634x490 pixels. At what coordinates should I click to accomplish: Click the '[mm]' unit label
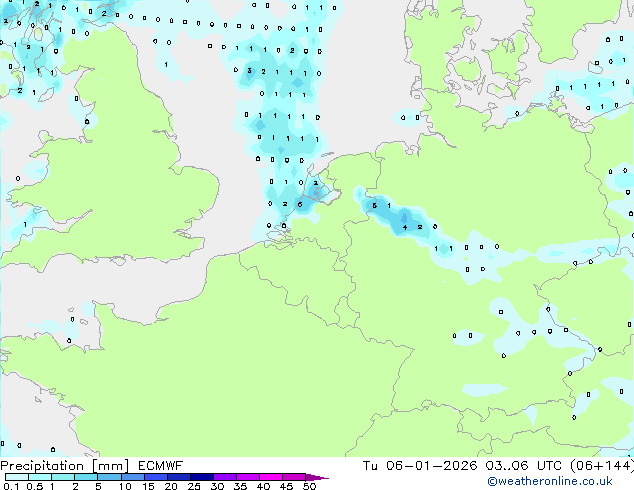[110, 466]
